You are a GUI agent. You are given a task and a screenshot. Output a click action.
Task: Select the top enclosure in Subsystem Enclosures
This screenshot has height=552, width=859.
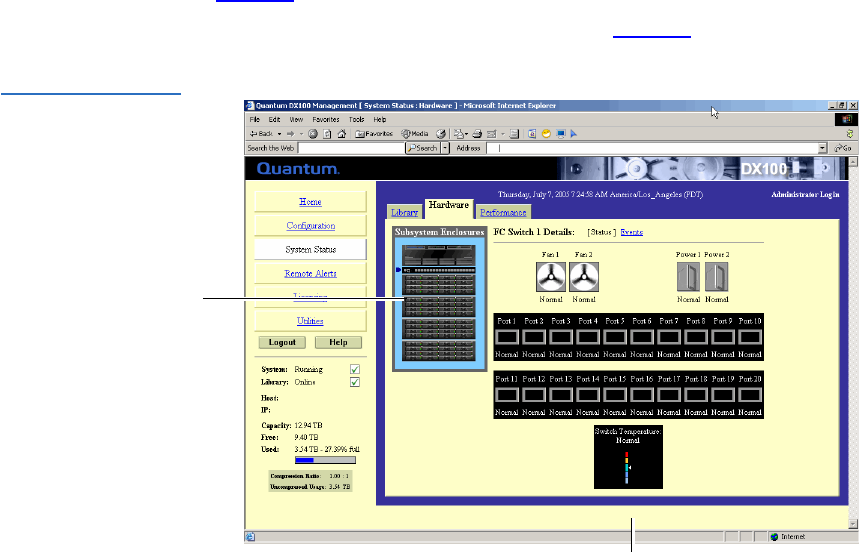click(439, 255)
